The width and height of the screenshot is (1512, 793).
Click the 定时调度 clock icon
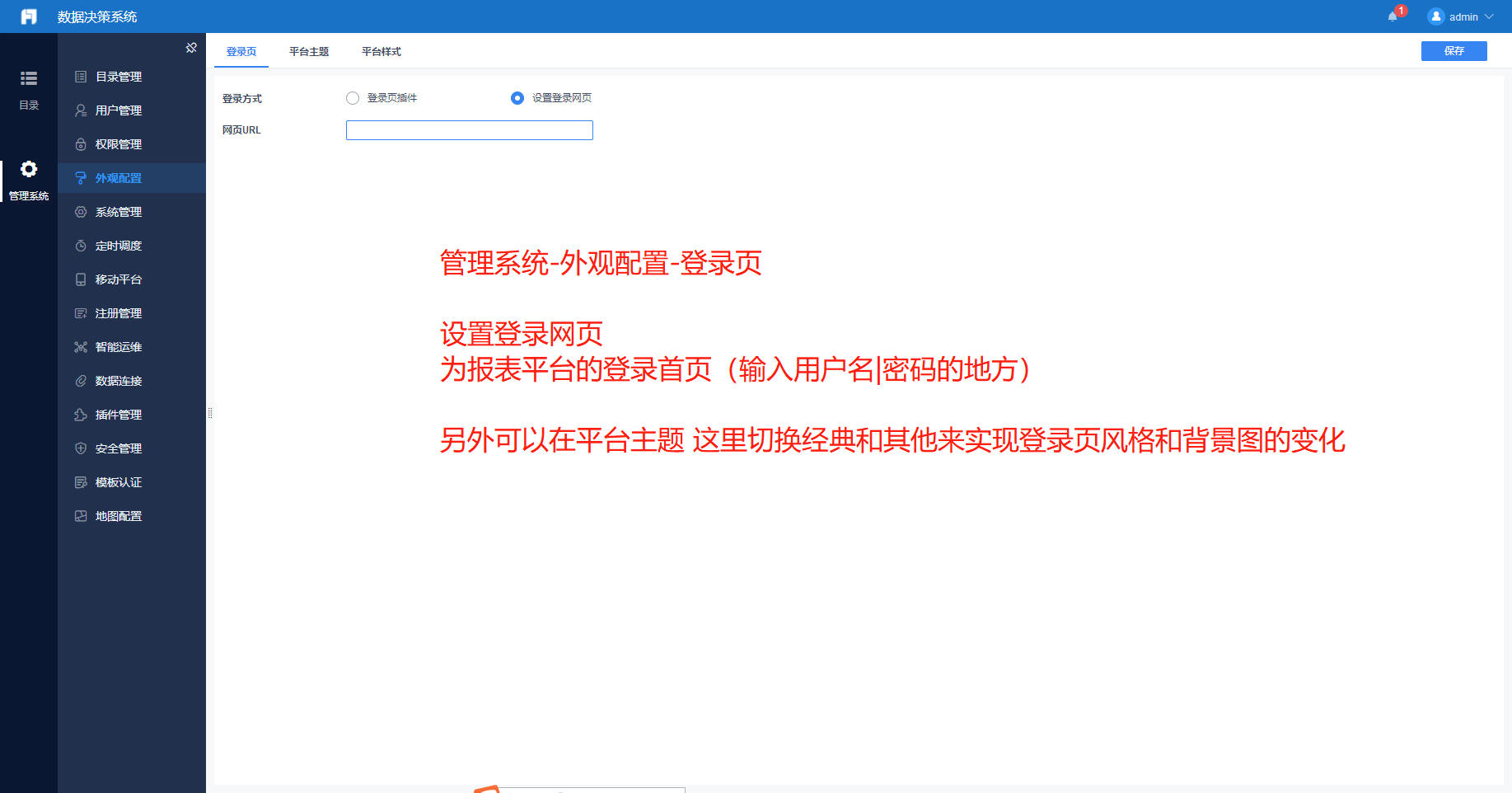[81, 246]
